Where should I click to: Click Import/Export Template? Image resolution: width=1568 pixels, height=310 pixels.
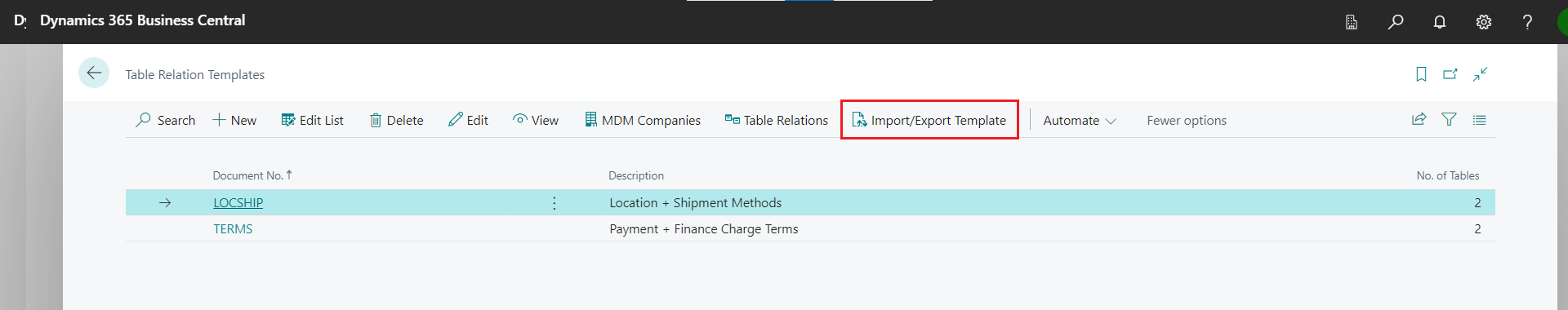click(929, 120)
